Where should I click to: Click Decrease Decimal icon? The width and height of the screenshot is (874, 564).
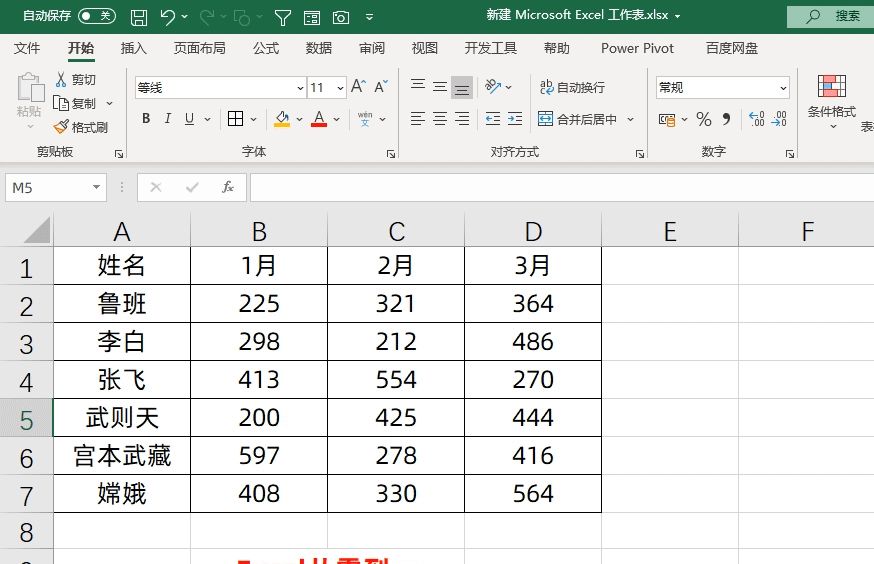click(x=779, y=119)
